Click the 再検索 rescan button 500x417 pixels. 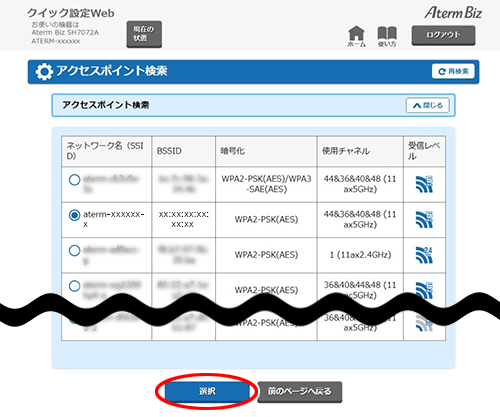click(453, 71)
